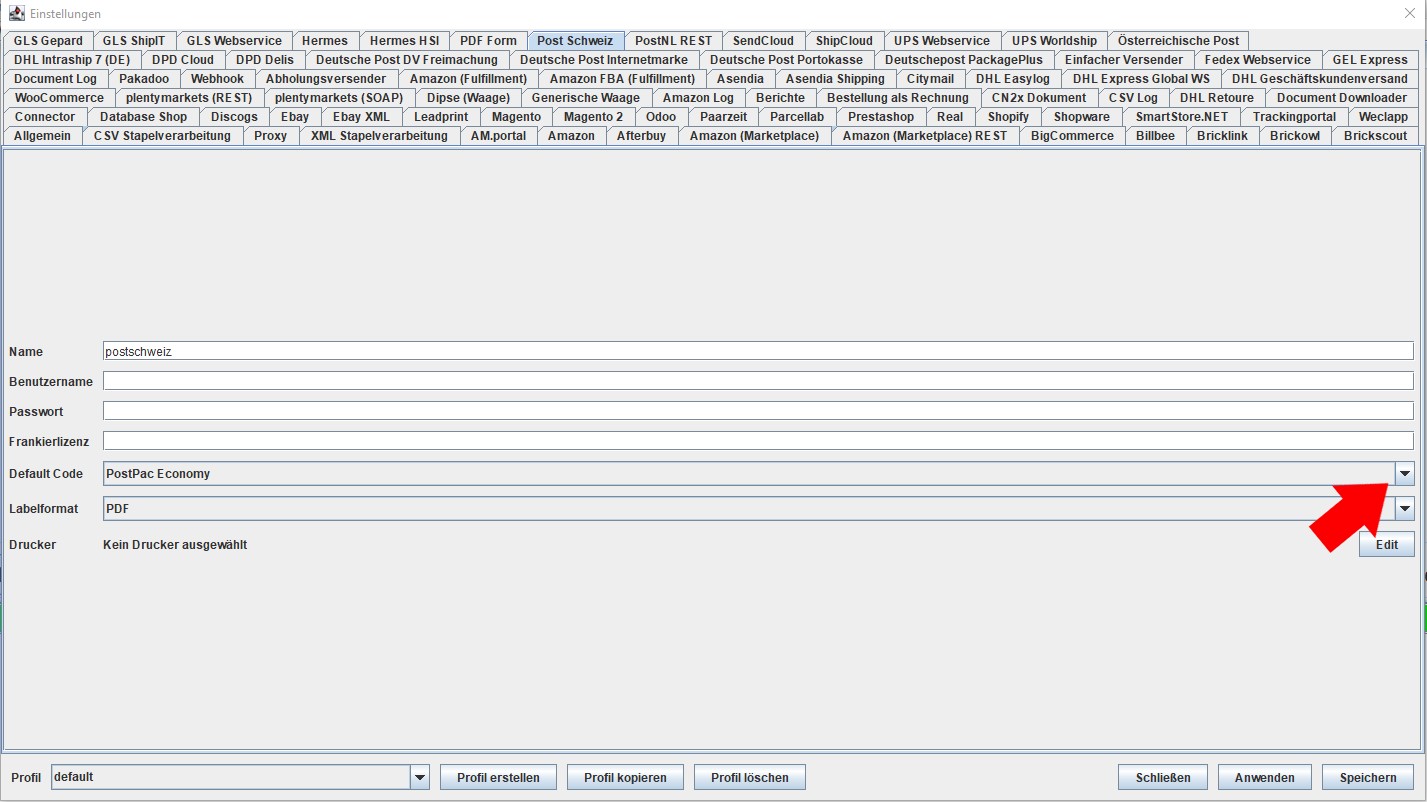Select the UPS Webservice tab
This screenshot has height=802, width=1427.
click(942, 41)
